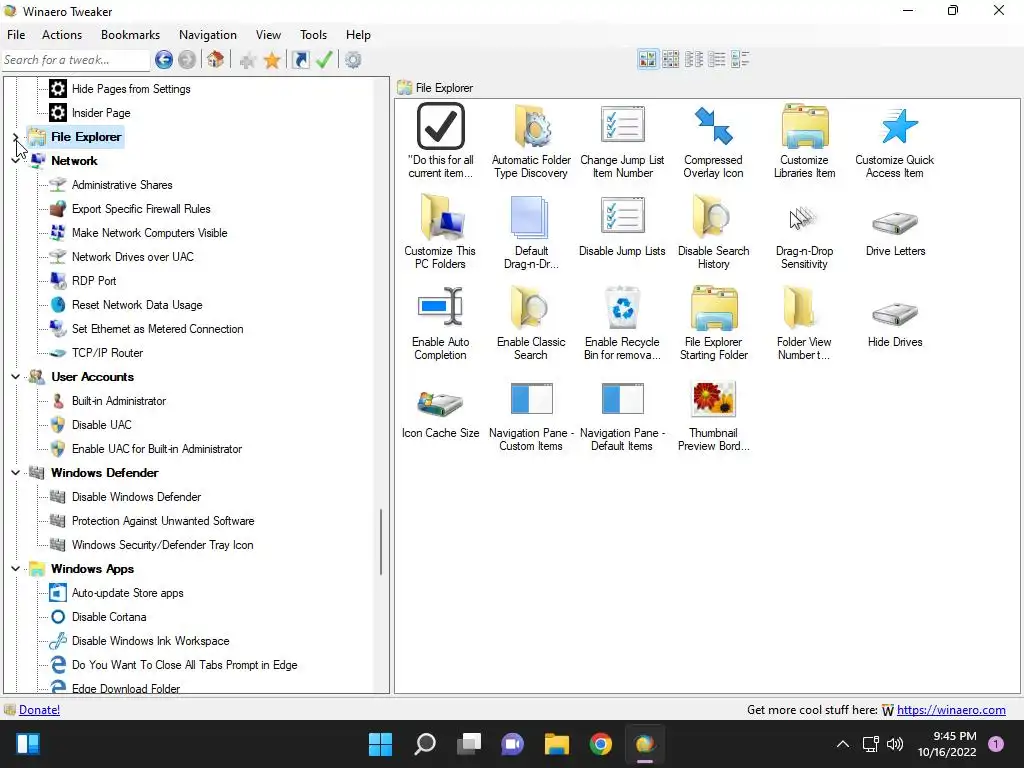Open the Navigation menu

[x=208, y=35]
